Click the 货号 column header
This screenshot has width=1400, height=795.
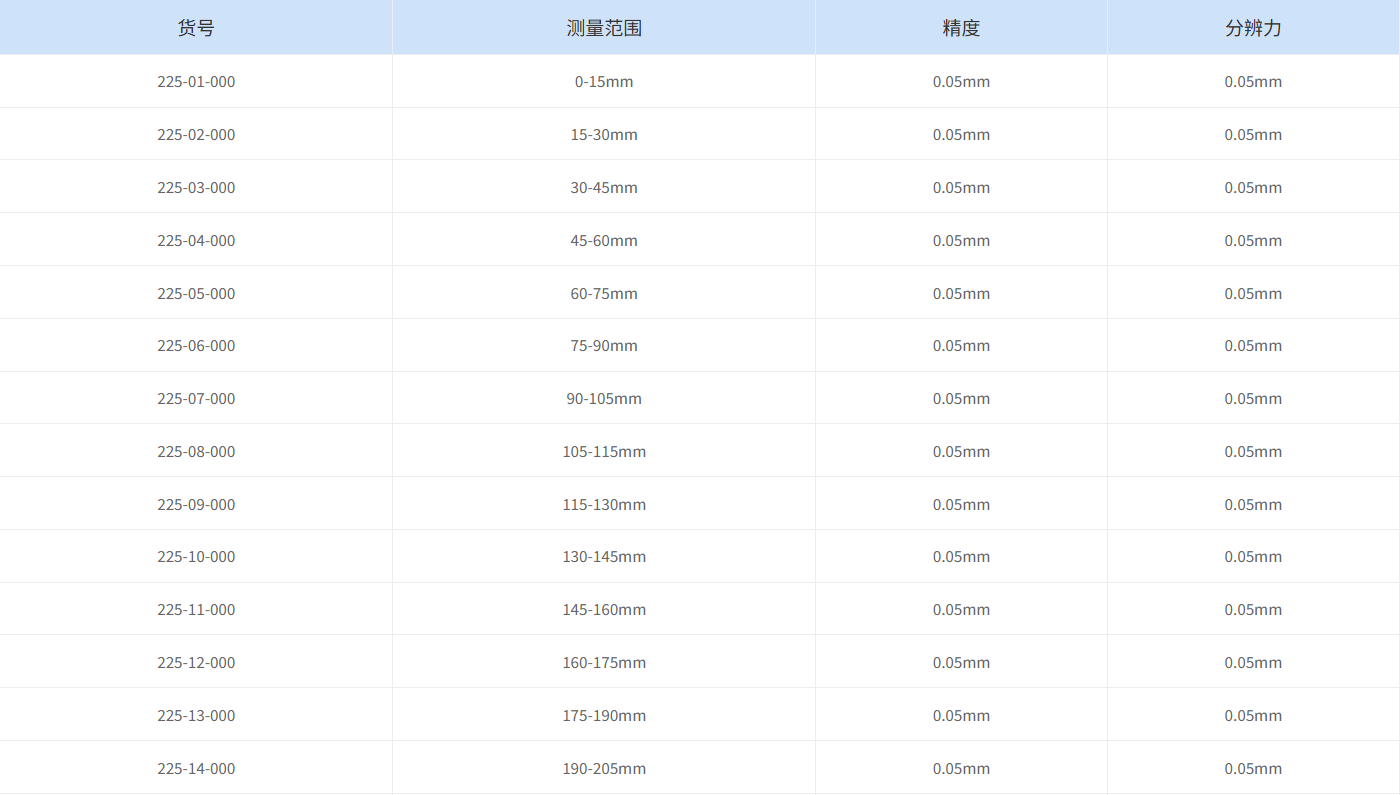click(x=196, y=27)
